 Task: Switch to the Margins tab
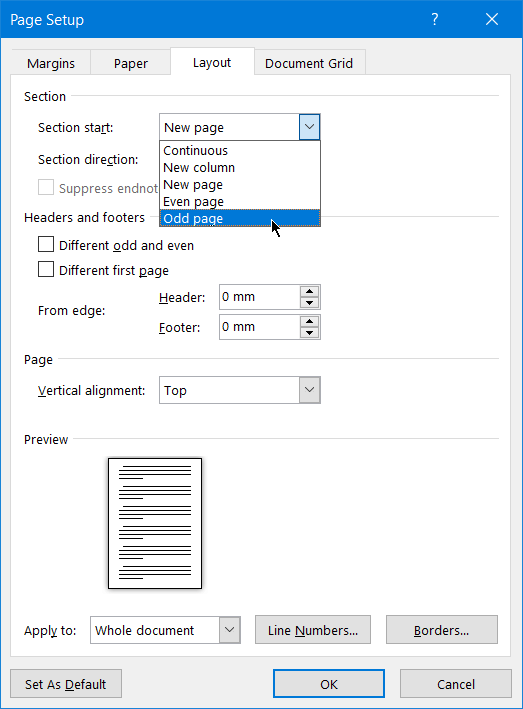51,63
